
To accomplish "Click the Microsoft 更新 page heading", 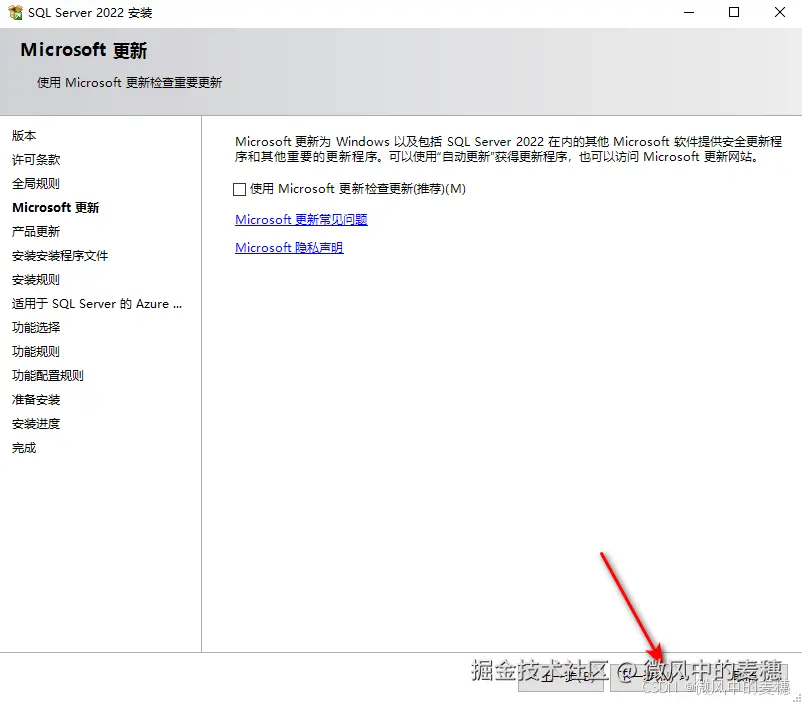I will pyautogui.click(x=84, y=50).
